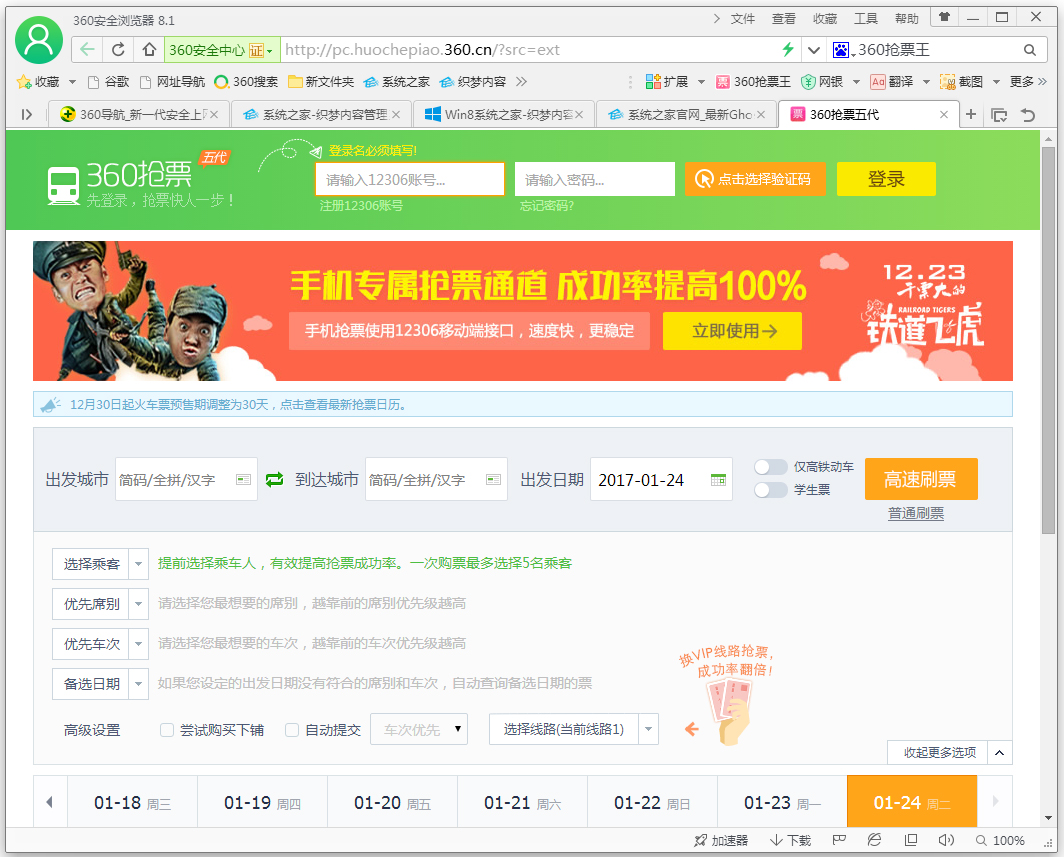The height and width of the screenshot is (857, 1064).
Task: Click the password input field
Action: point(595,179)
